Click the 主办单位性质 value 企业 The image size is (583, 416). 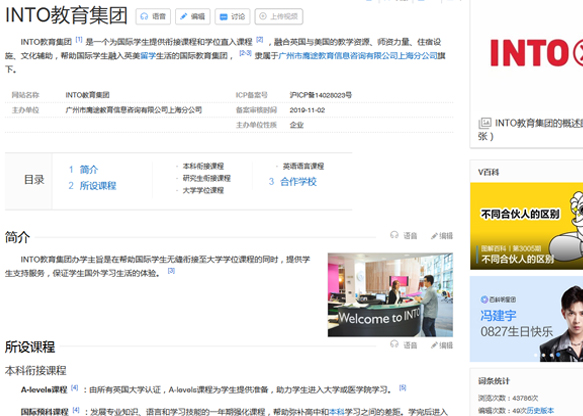296,125
